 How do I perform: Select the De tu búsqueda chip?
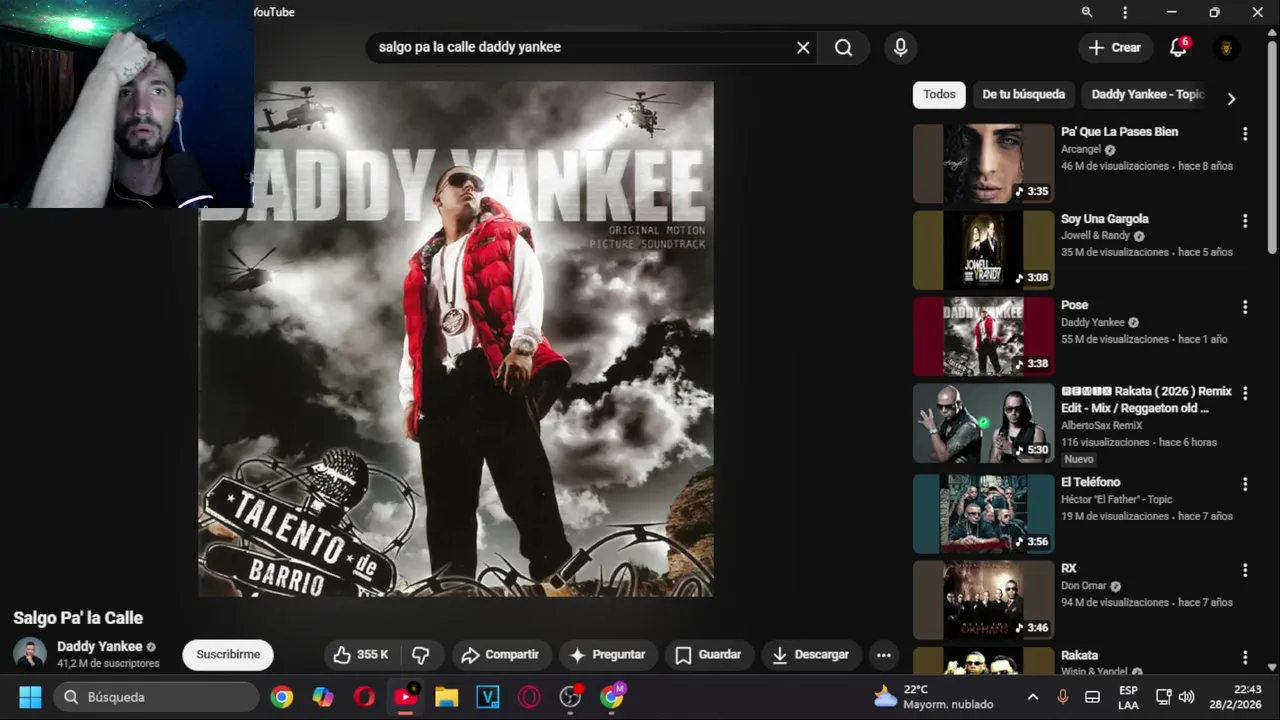pos(1023,95)
